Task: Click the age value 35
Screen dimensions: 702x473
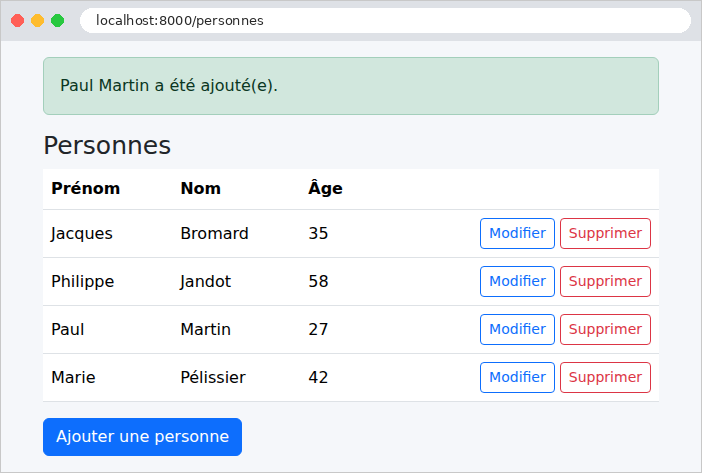Action: 318,234
